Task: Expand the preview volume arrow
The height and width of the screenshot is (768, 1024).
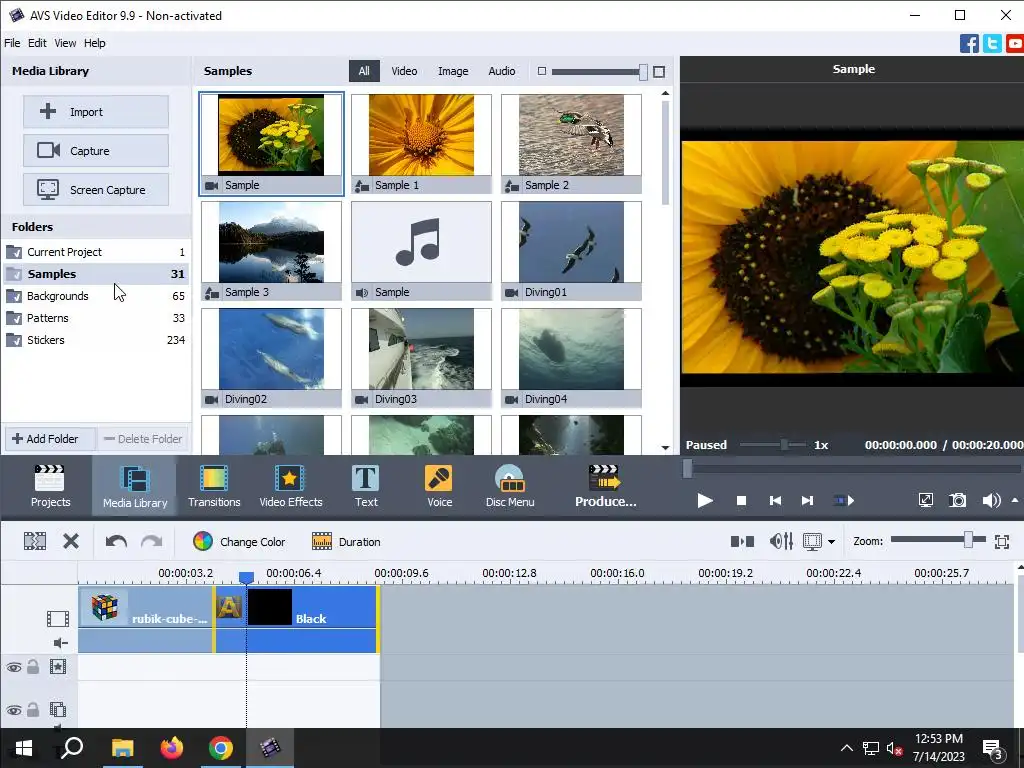Action: pos(1015,500)
